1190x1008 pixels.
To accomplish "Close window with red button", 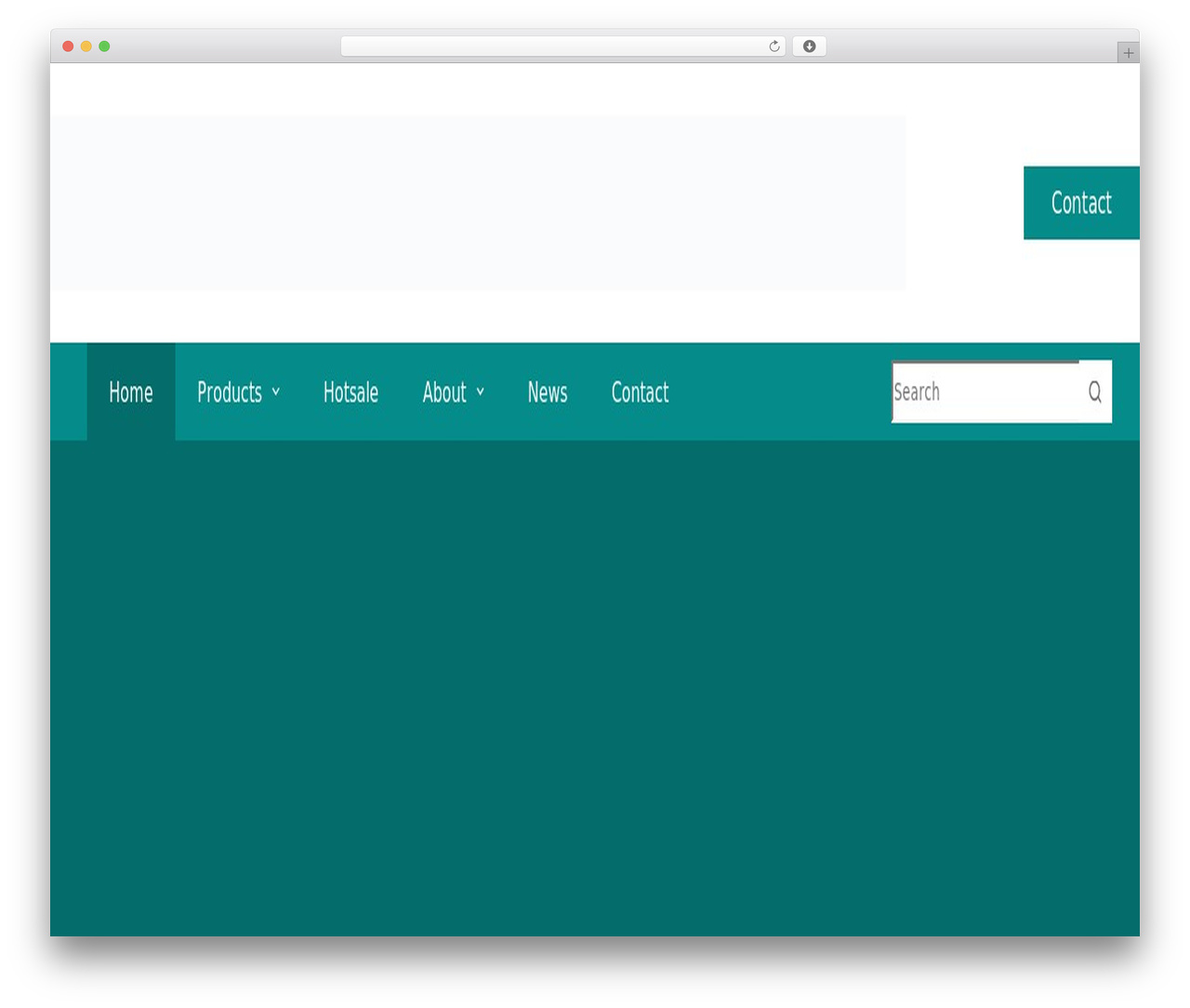I will point(68,46).
